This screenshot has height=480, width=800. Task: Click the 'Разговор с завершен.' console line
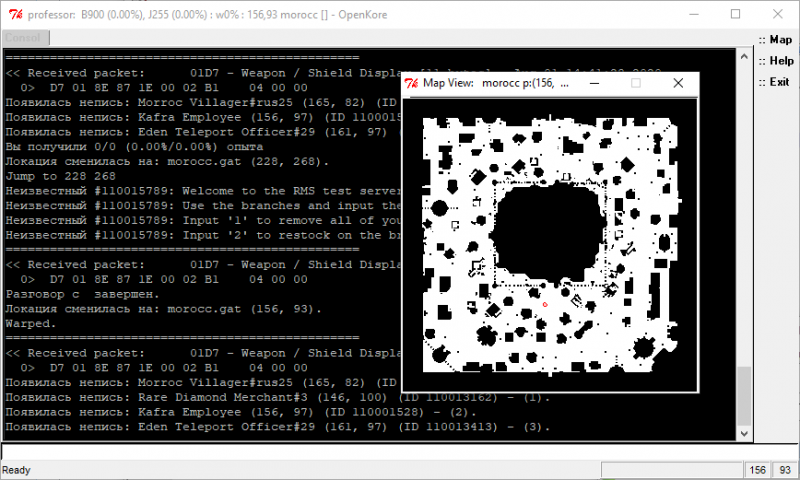click(82, 294)
